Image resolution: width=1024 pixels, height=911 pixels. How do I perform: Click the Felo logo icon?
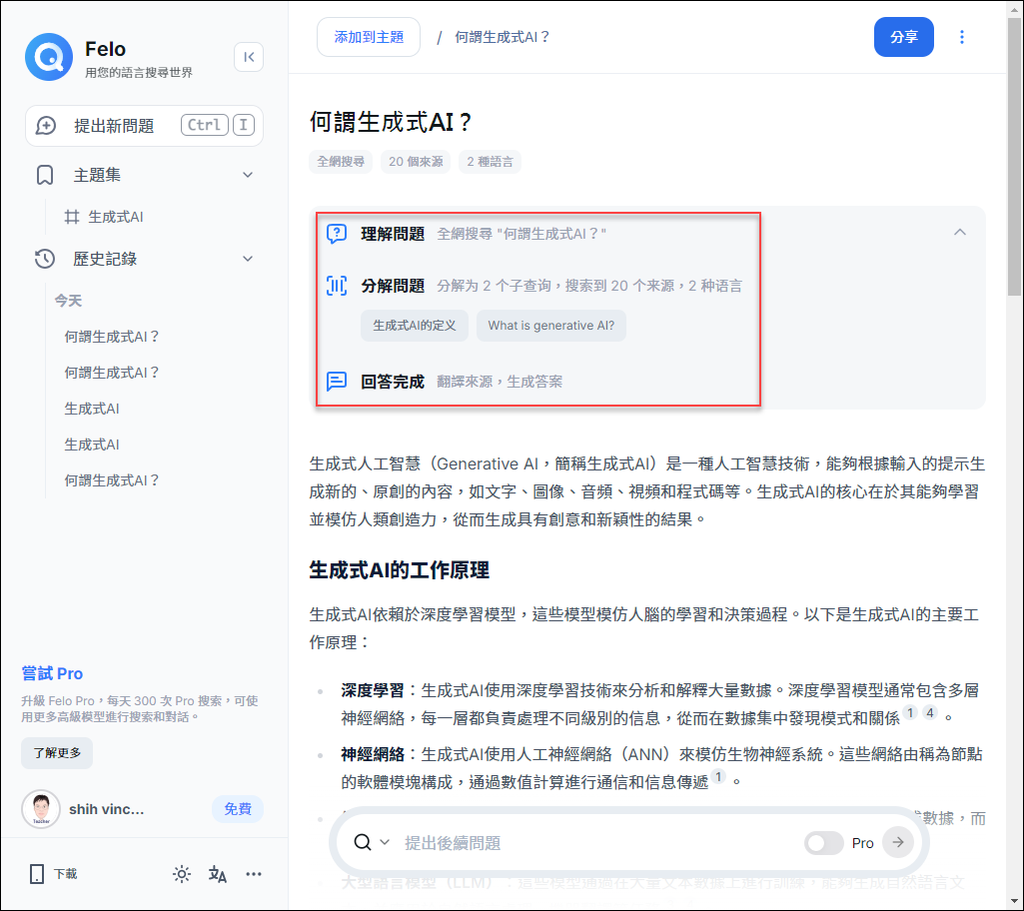point(49,57)
